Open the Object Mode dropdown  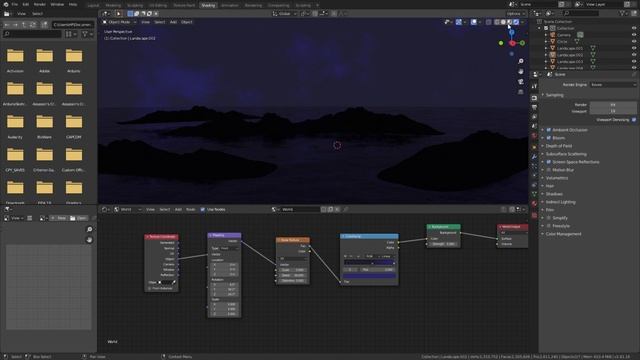click(120, 22)
